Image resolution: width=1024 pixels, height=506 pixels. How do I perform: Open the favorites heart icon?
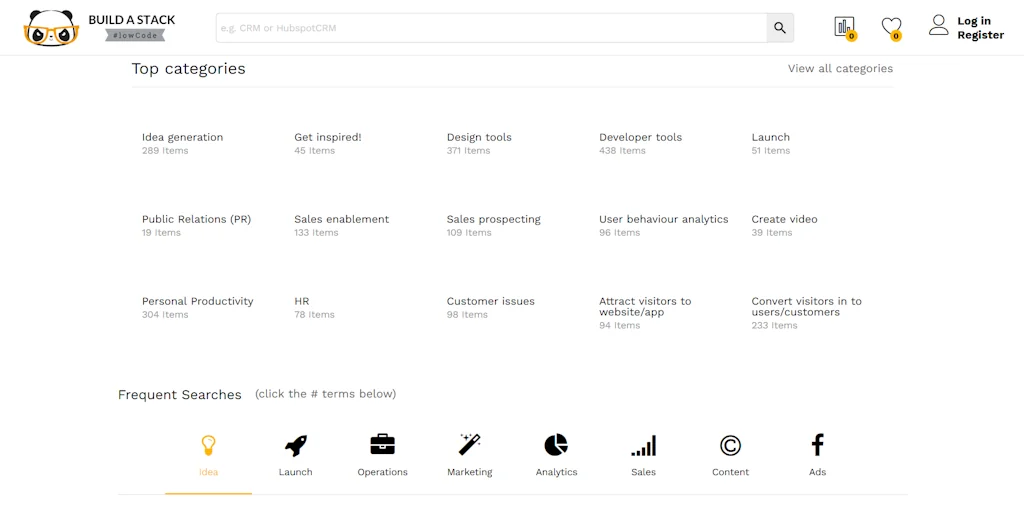tap(891, 28)
